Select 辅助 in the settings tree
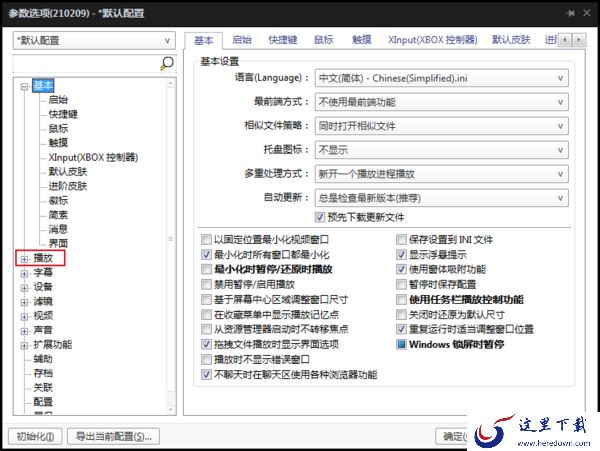600x451 pixels. [43, 359]
